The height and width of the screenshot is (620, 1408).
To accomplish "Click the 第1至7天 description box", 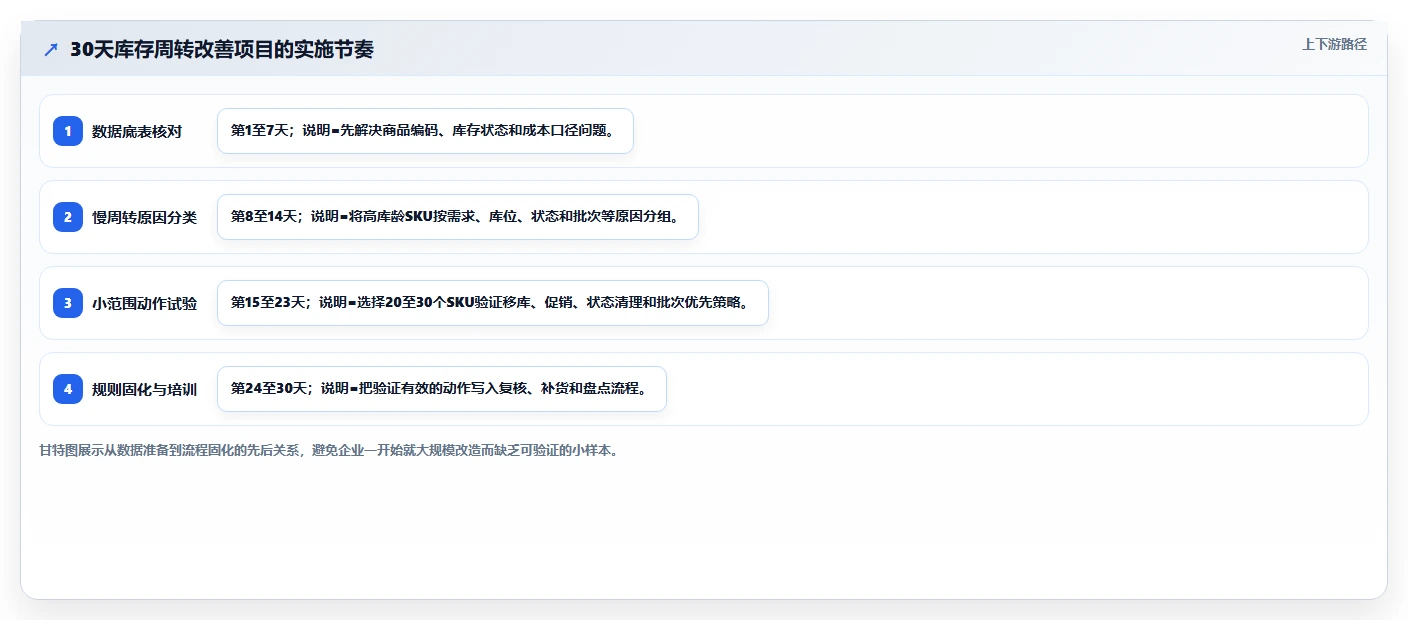I will pos(425,131).
